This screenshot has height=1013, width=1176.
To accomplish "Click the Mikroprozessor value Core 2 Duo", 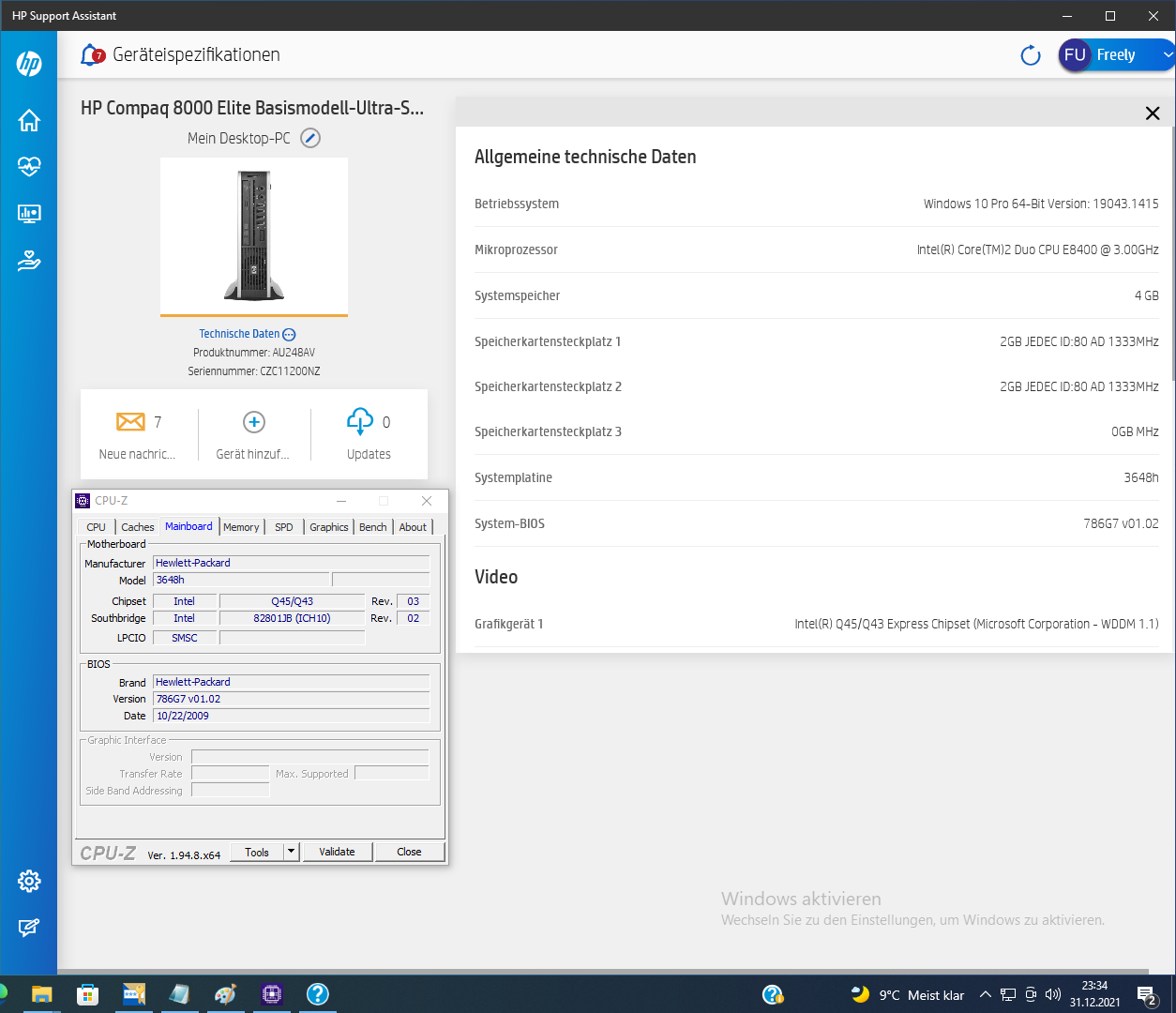I will (1037, 249).
